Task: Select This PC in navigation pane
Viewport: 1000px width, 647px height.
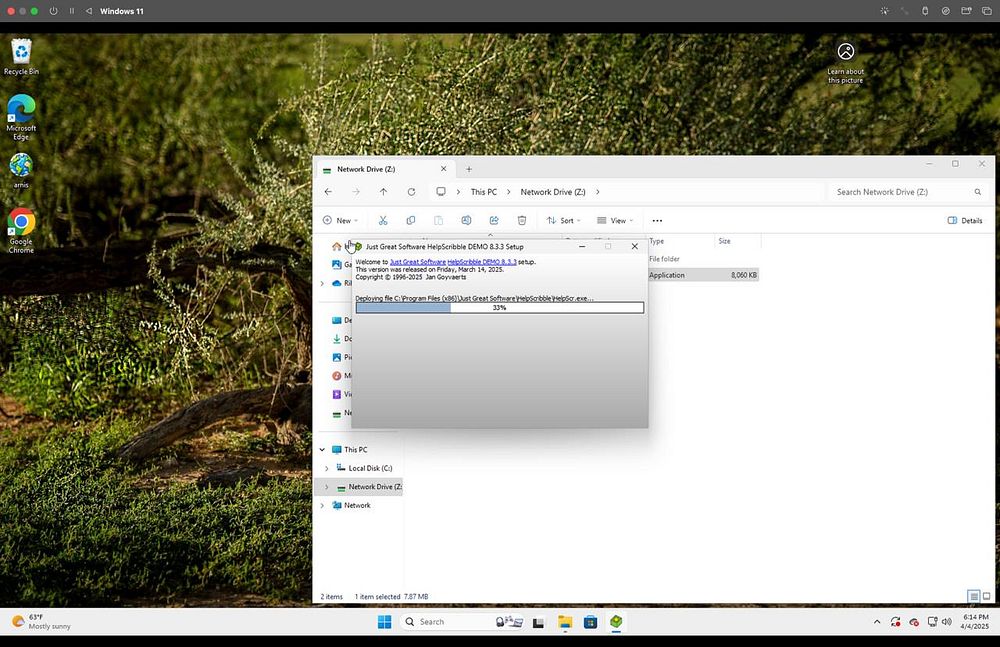Action: point(355,450)
